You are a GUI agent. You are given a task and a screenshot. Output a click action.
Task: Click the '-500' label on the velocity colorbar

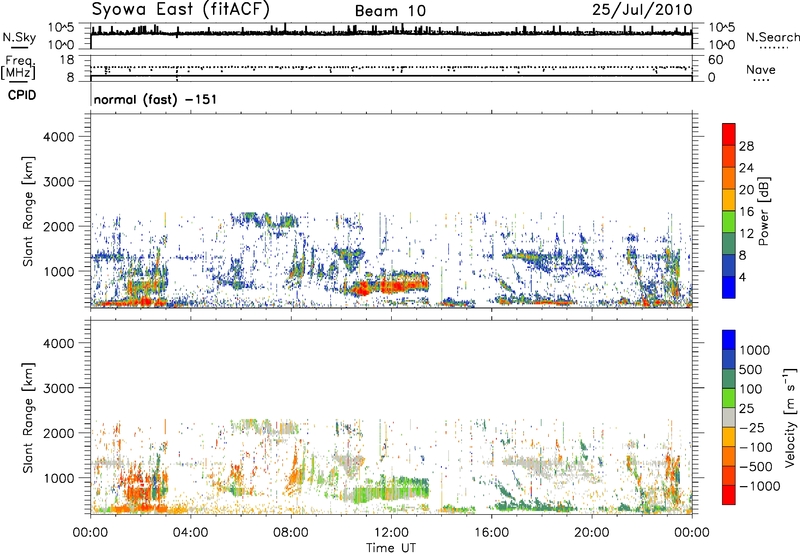pos(756,467)
